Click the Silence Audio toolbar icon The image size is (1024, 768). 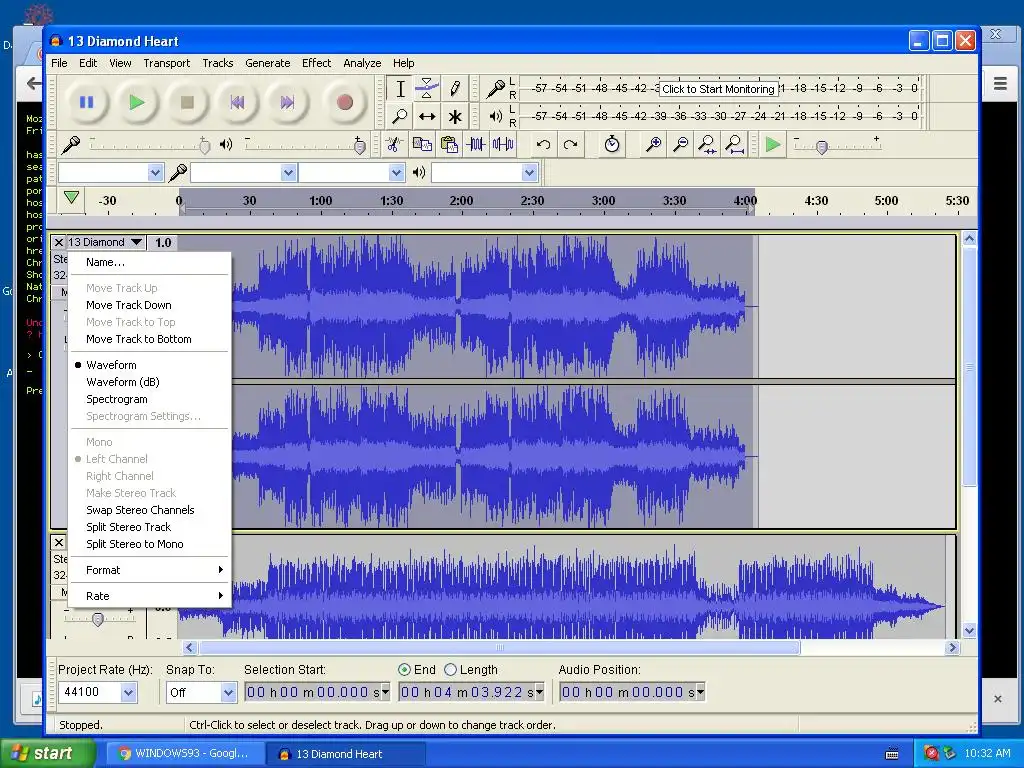(x=502, y=145)
